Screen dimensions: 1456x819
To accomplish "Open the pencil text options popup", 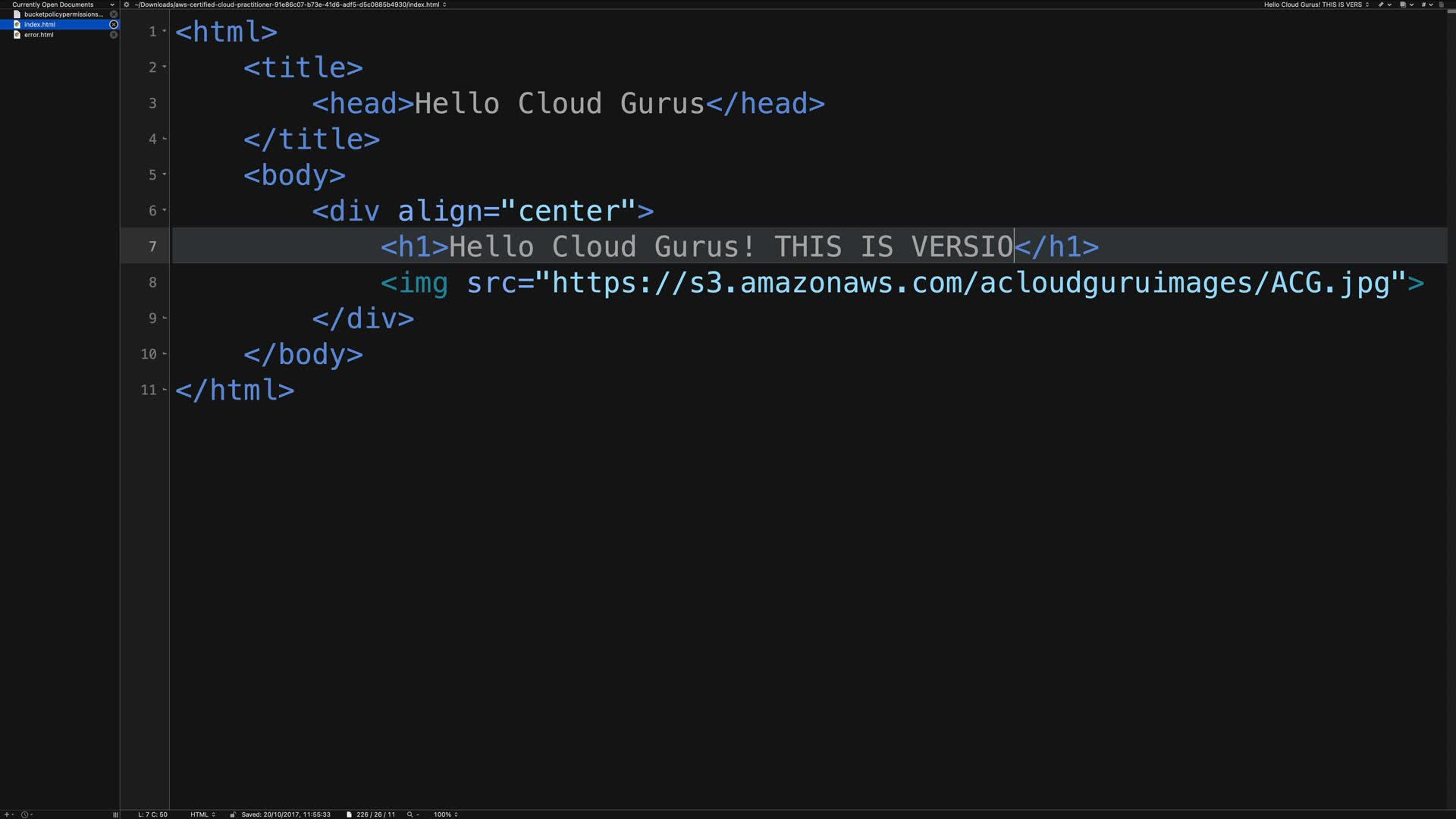I will (x=1382, y=5).
